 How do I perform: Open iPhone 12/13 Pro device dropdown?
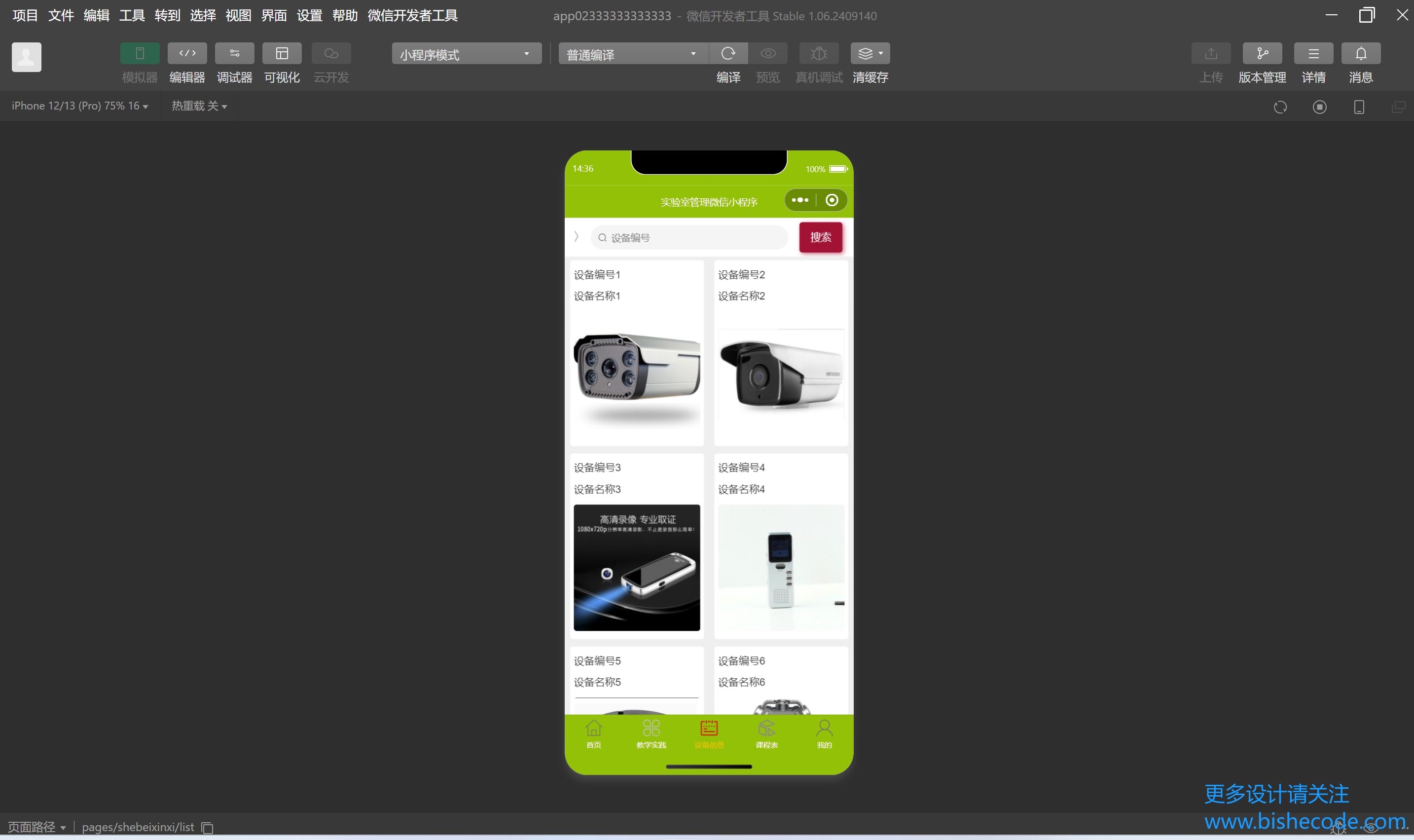[x=80, y=106]
